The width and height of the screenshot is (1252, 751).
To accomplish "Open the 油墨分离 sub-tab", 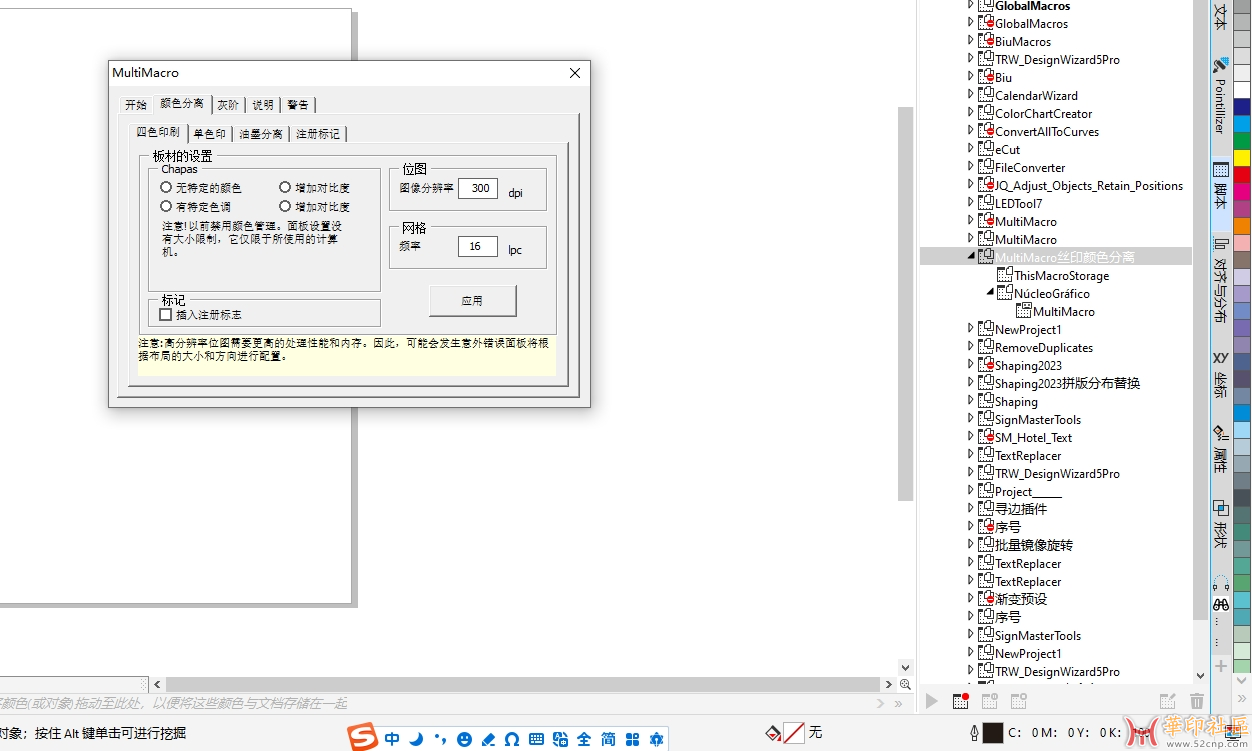I will click(x=260, y=134).
